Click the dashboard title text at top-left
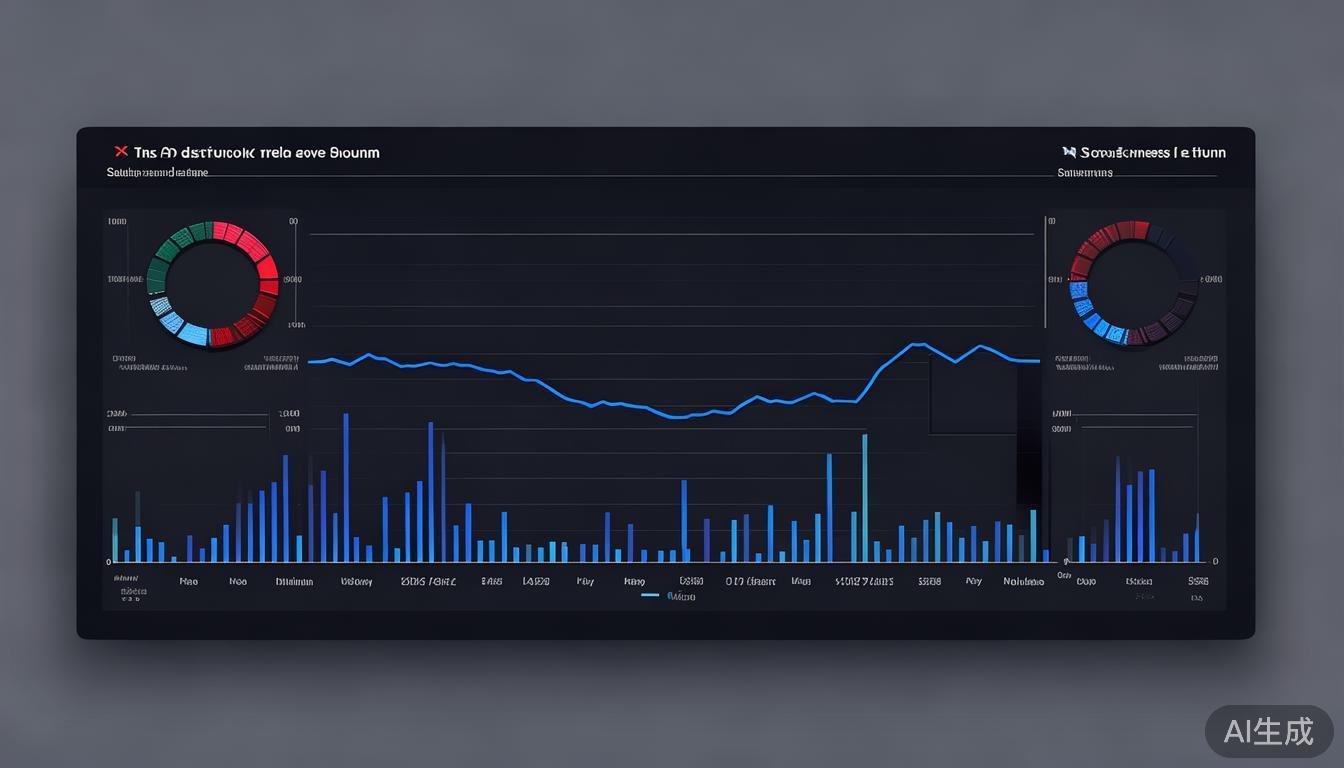Screen dimensions: 1344x768 click(x=256, y=153)
